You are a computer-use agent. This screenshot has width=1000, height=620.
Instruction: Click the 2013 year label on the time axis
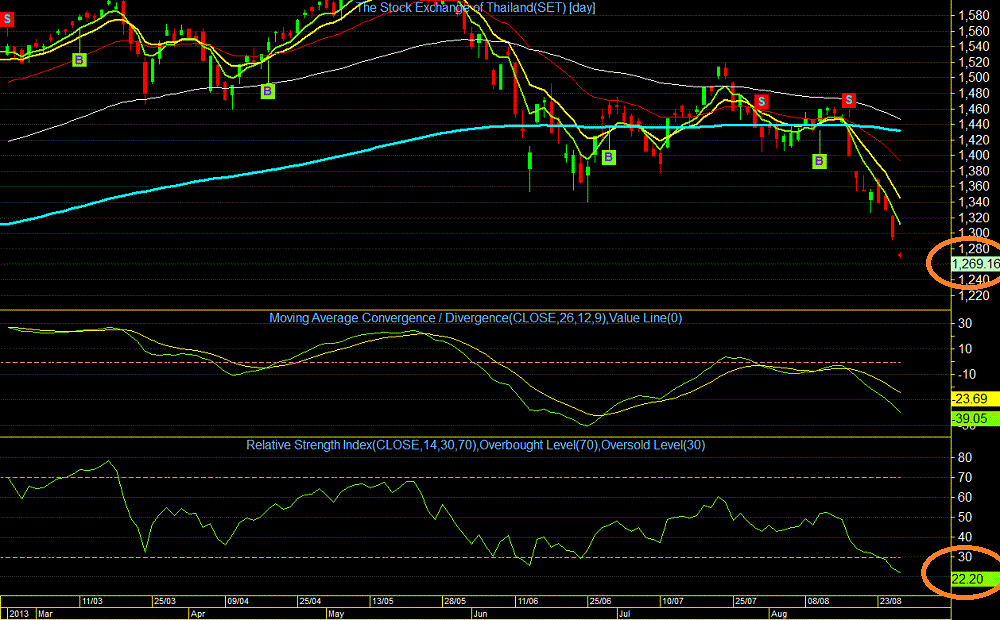pyautogui.click(x=18, y=614)
